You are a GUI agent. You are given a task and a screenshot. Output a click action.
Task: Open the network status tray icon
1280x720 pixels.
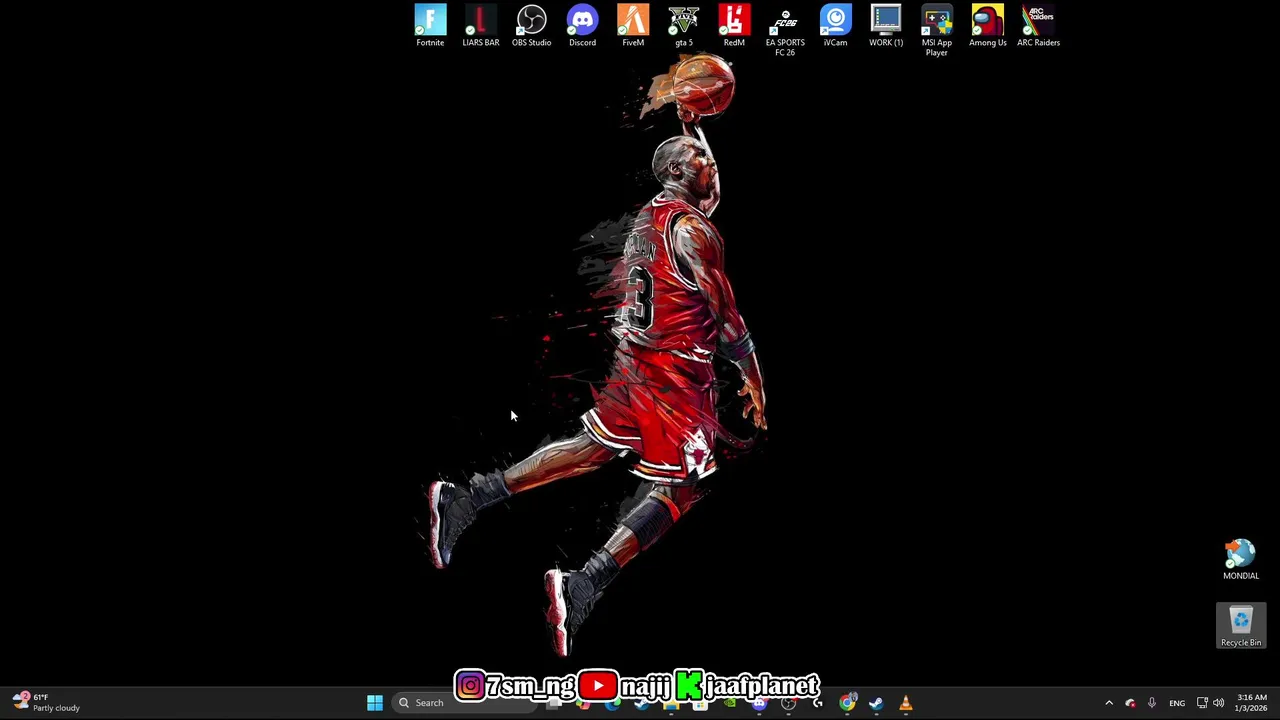(1202, 703)
